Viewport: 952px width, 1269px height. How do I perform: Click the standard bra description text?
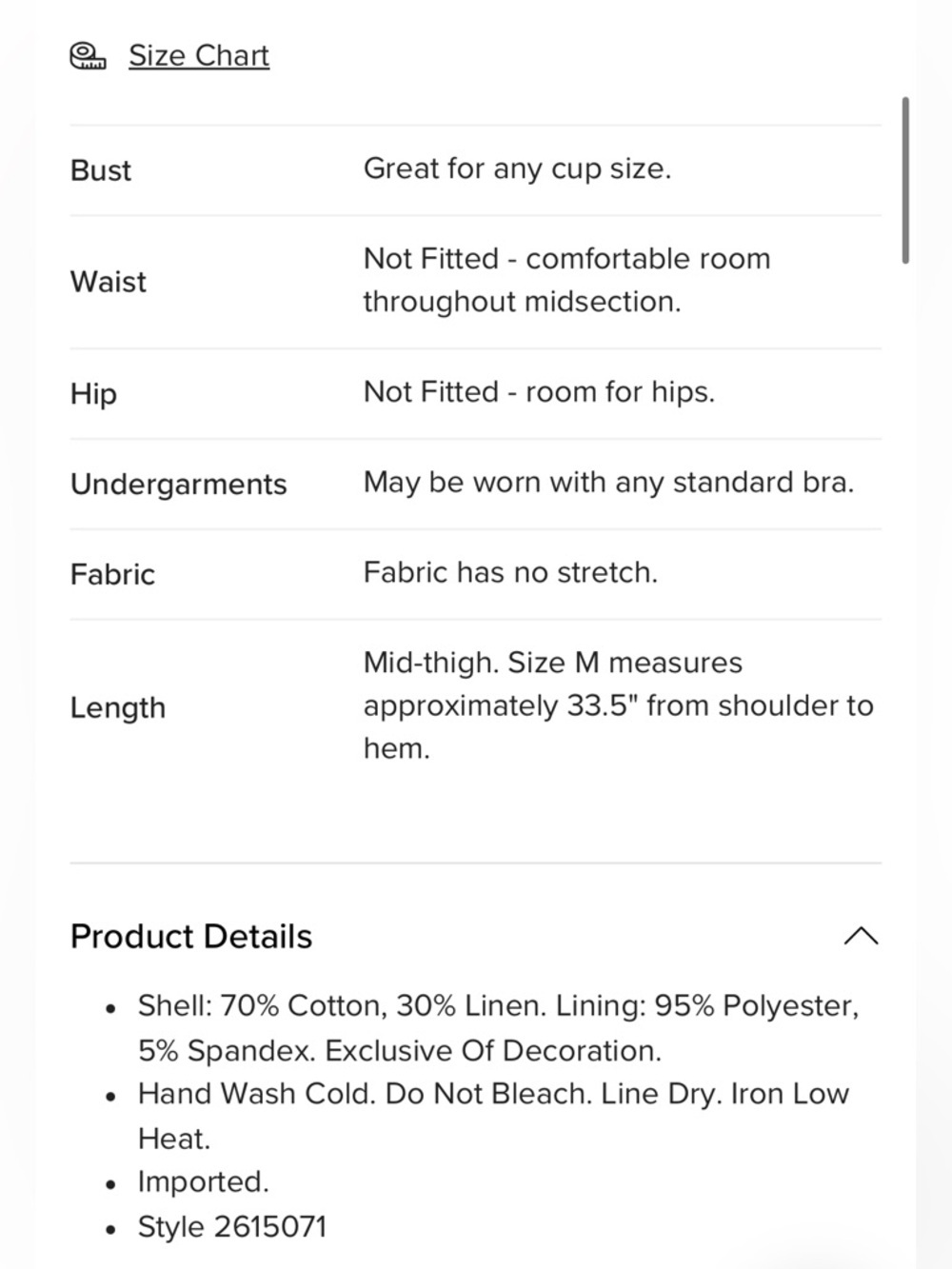pos(608,483)
